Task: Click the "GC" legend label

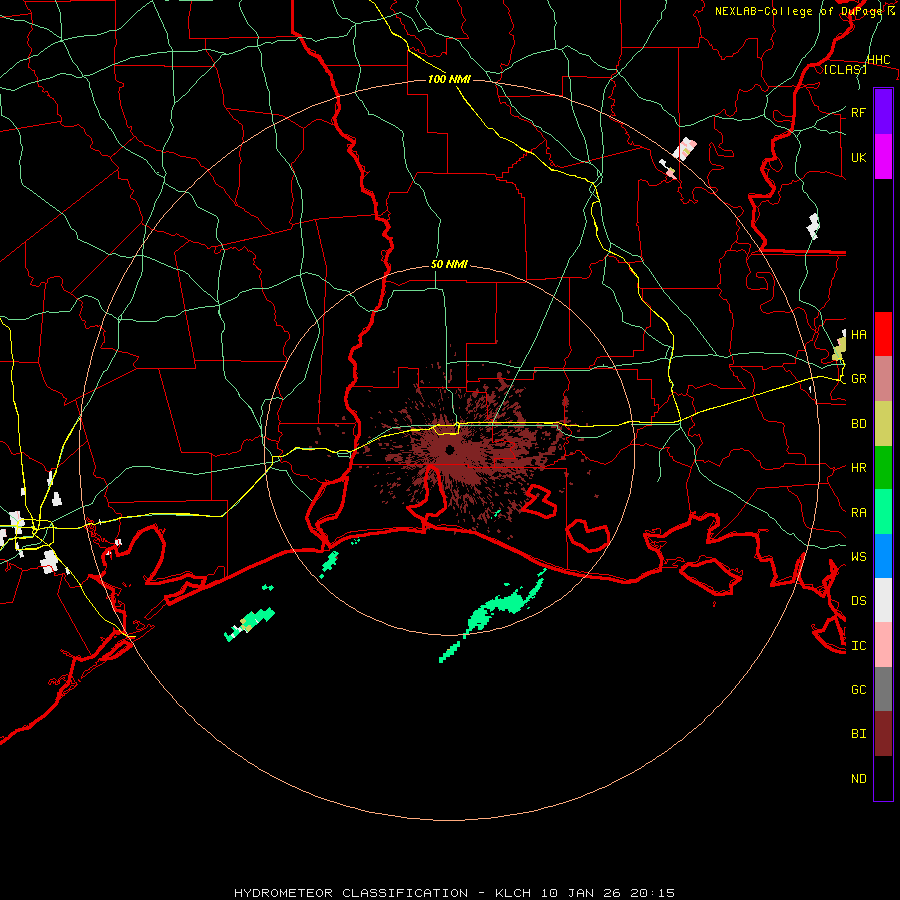Action: 858,690
